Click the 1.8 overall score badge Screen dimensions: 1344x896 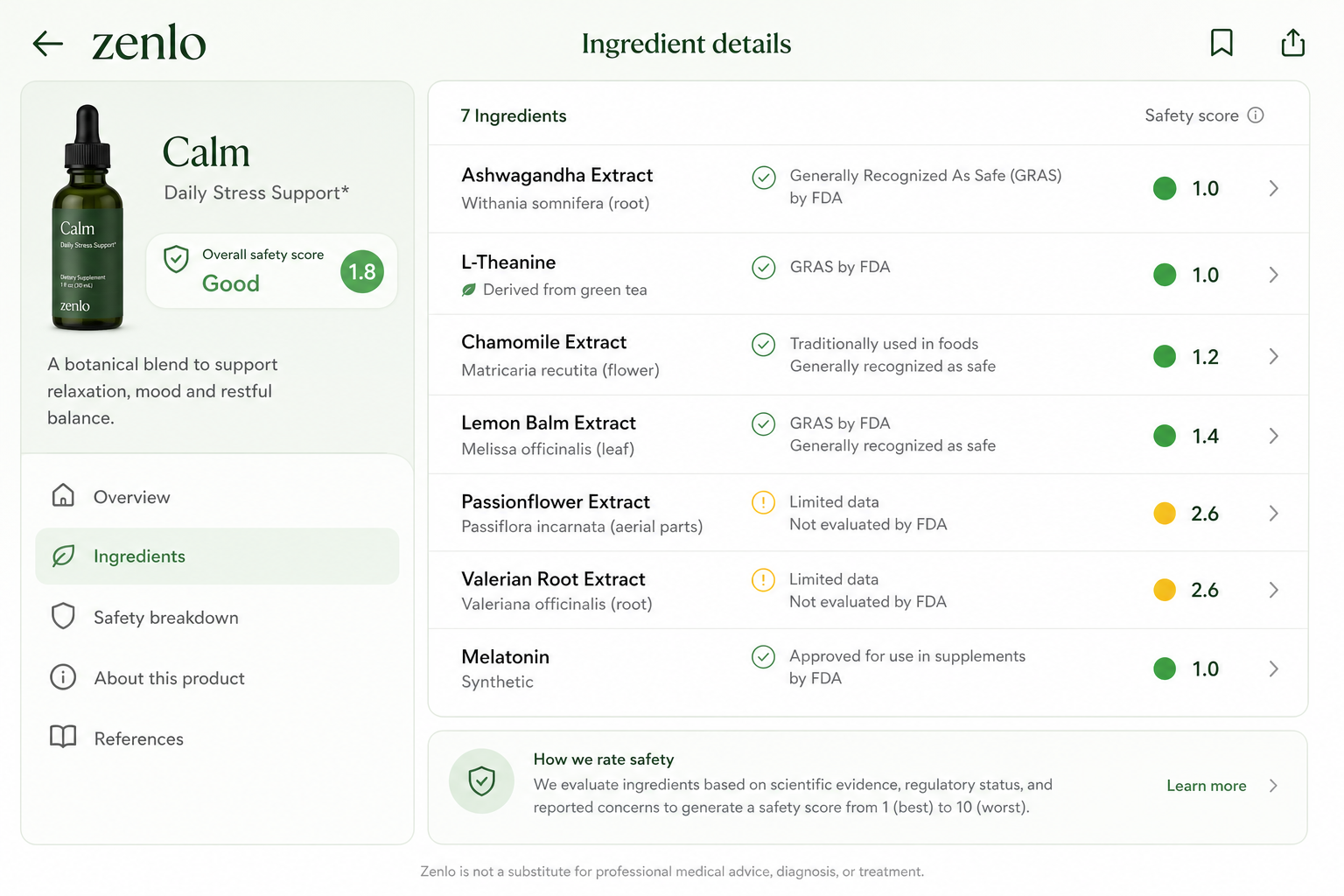tap(362, 271)
